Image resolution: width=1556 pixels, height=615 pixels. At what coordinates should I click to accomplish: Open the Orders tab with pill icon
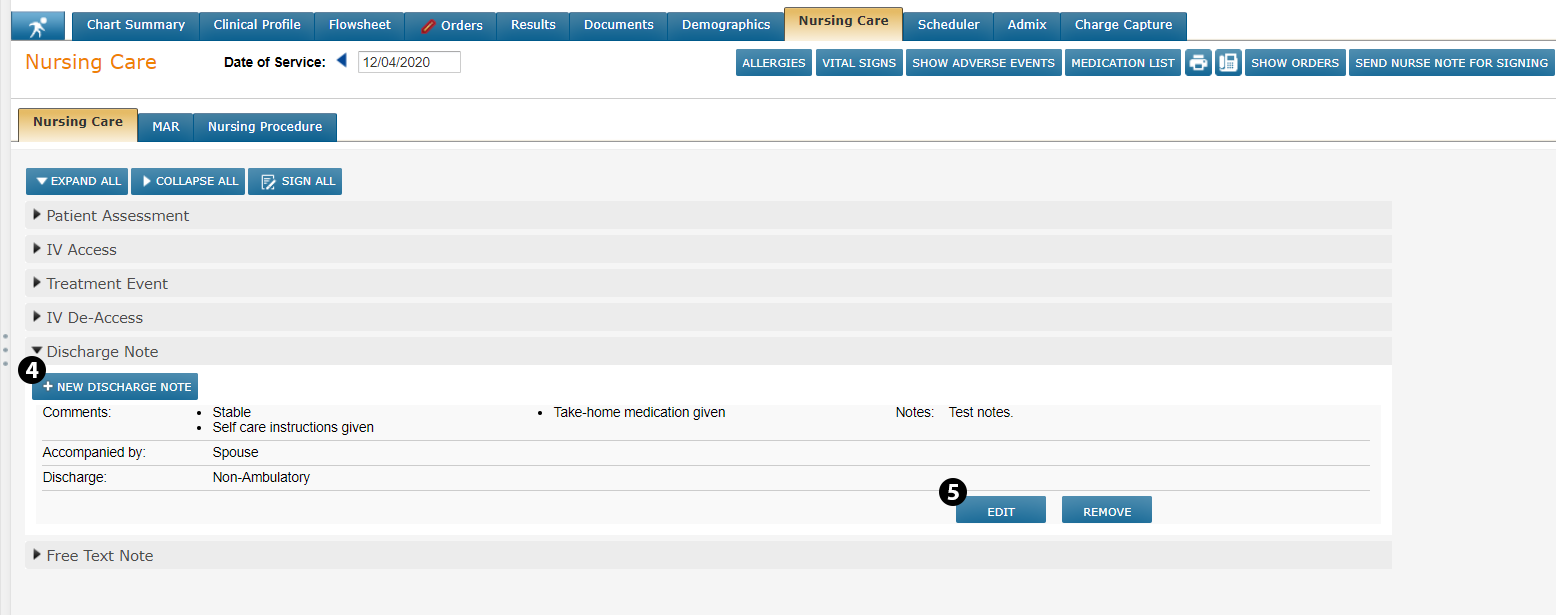451,25
